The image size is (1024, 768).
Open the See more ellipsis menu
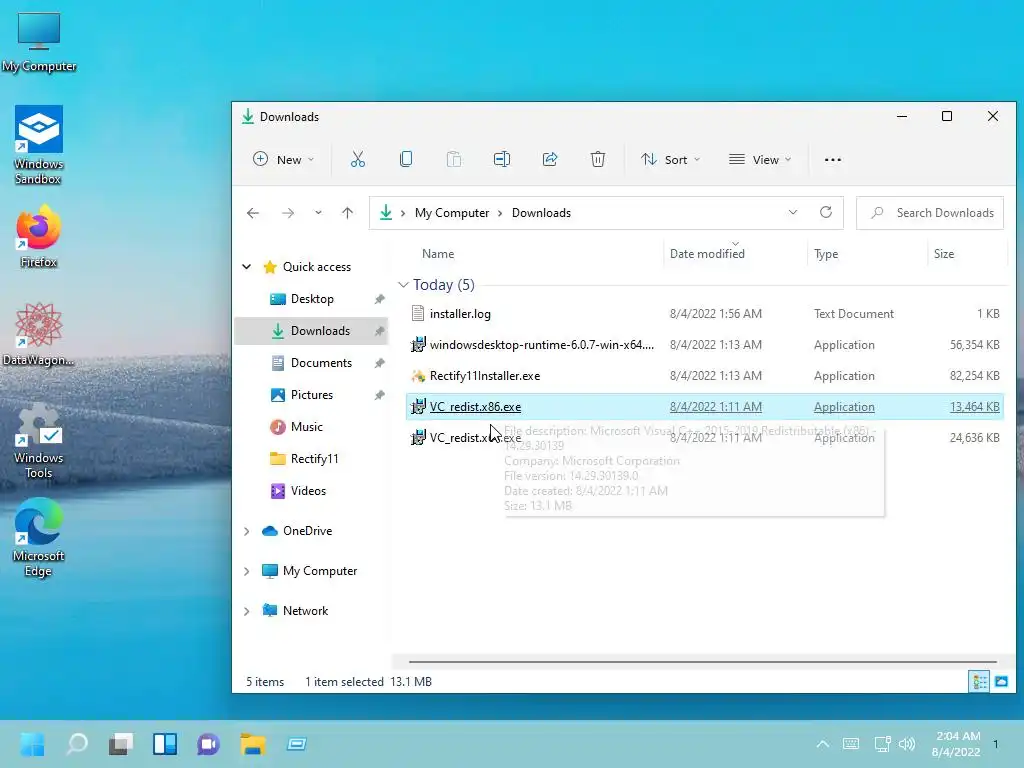(833, 160)
